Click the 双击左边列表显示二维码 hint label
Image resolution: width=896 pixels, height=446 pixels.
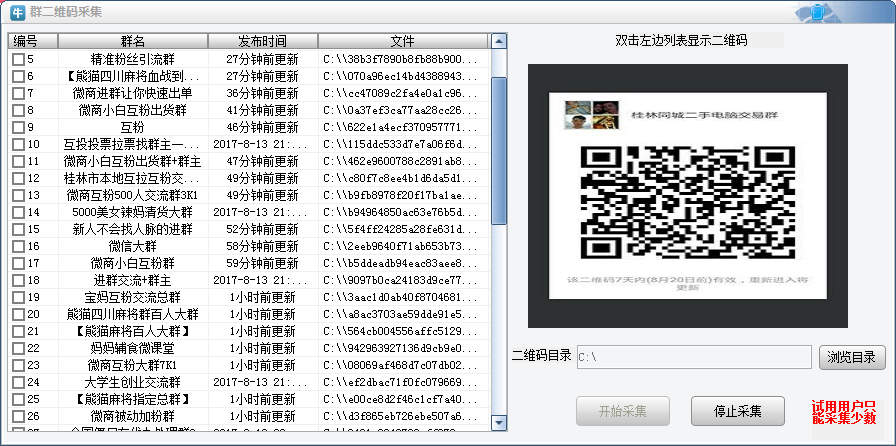[x=681, y=41]
